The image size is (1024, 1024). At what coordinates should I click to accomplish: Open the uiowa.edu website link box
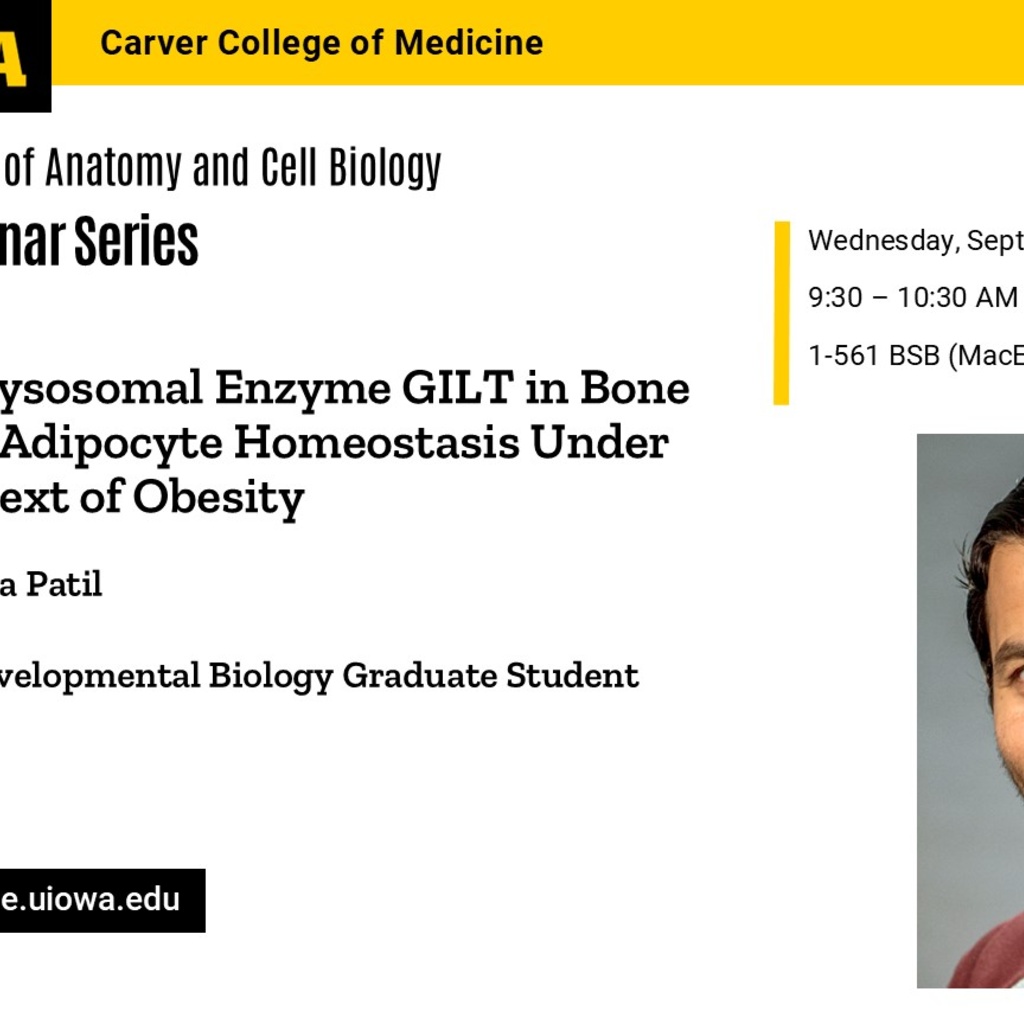pyautogui.click(x=103, y=900)
